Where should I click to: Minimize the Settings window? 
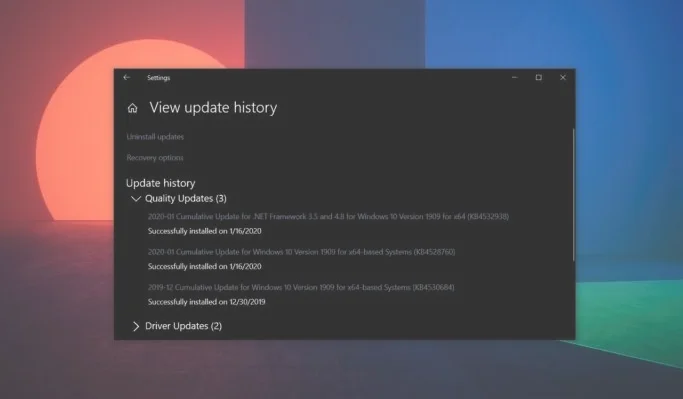point(514,78)
